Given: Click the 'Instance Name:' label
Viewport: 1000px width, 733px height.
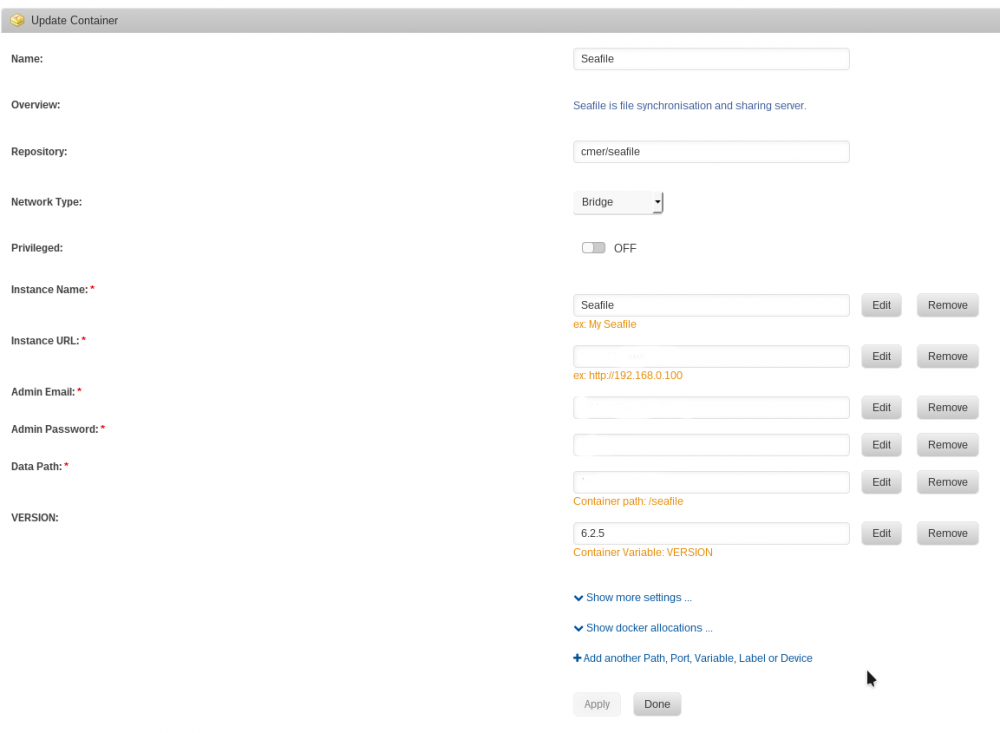Looking at the screenshot, I should pos(49,290).
